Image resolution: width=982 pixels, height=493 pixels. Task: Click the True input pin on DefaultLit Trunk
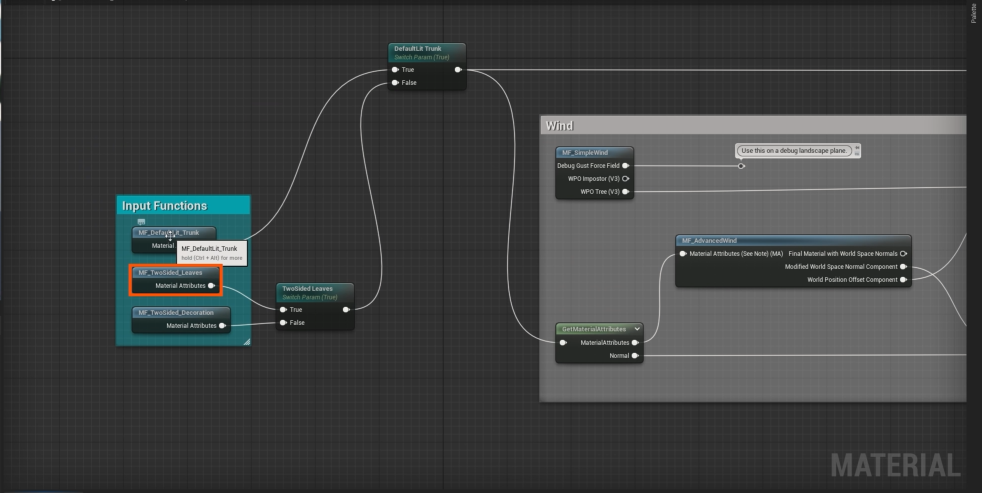tap(395, 70)
